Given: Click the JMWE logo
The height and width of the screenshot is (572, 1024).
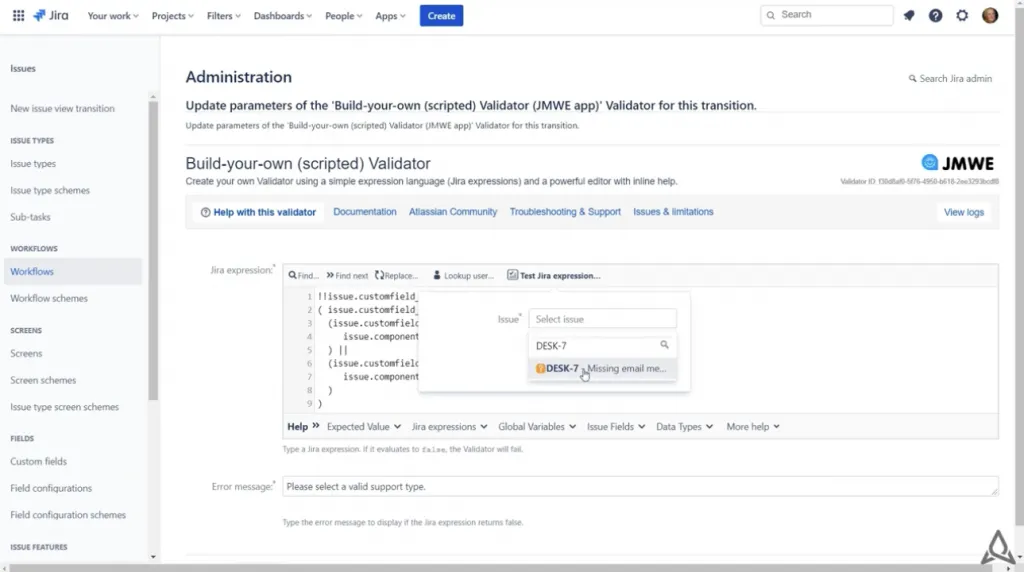Looking at the screenshot, I should point(957,163).
